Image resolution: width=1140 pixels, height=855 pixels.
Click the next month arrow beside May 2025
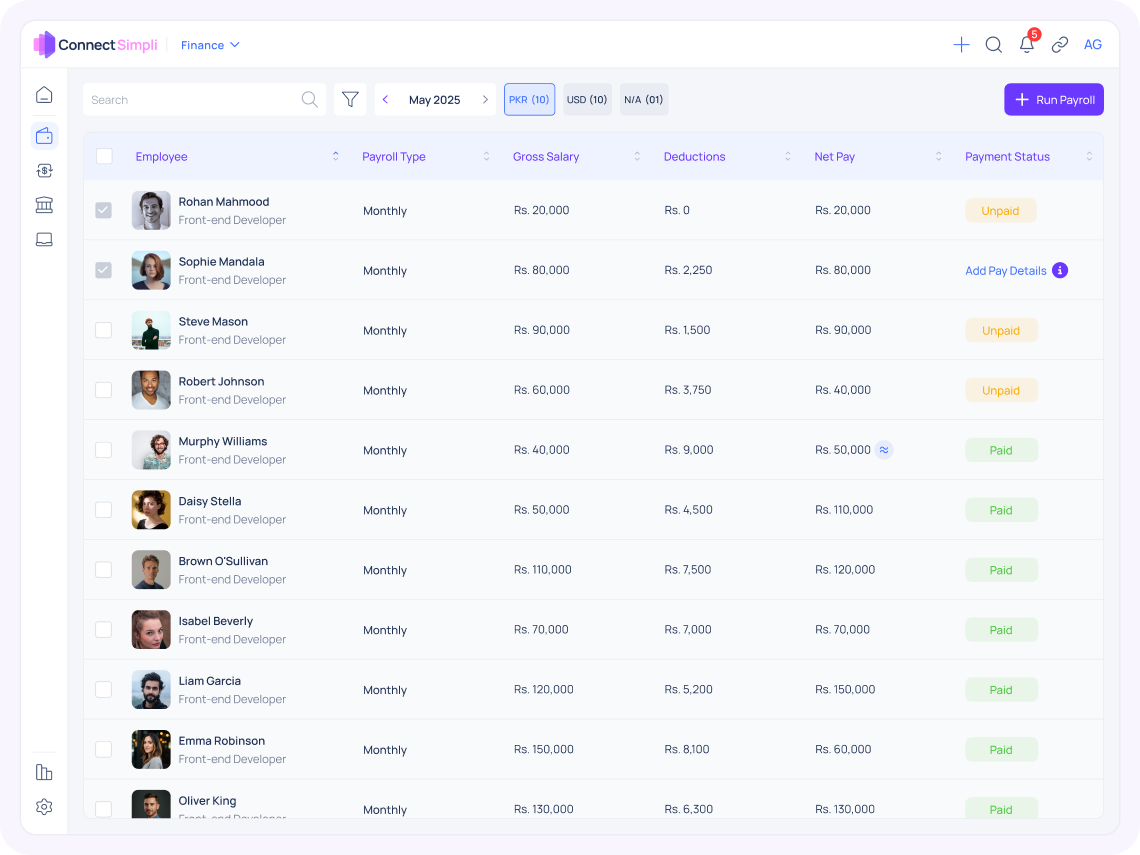coord(486,99)
